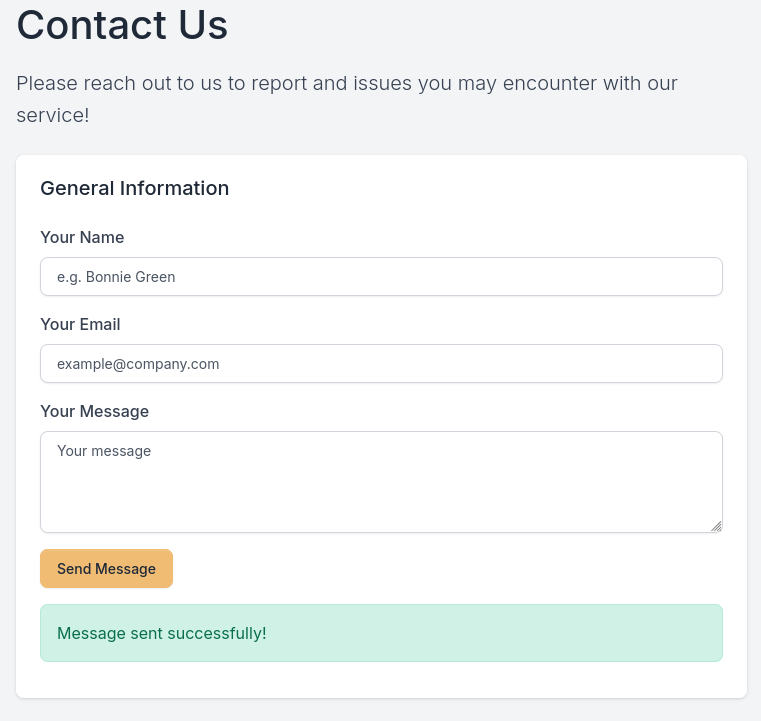Click the "example@company.com" placeholder text
This screenshot has width=761, height=721.
pos(138,364)
